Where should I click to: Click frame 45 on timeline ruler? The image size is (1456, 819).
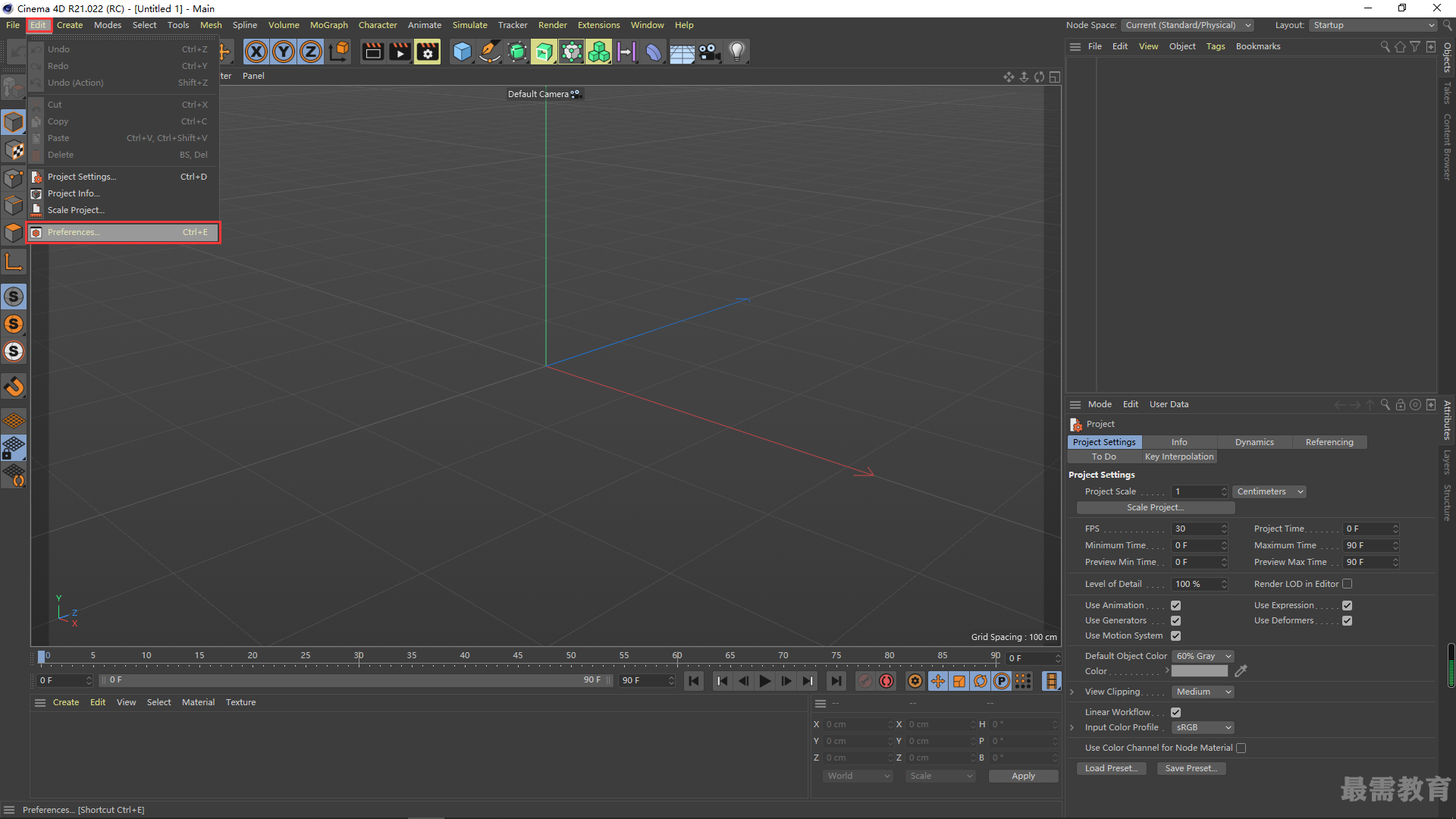coord(518,656)
